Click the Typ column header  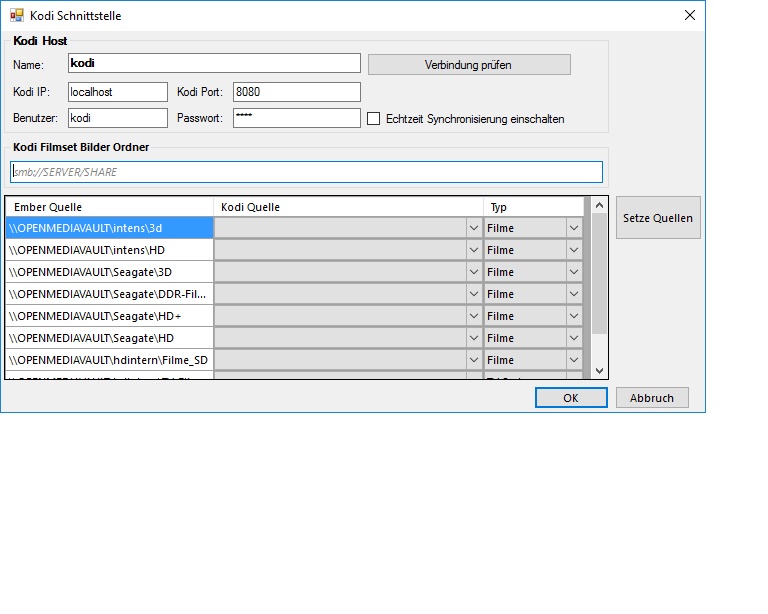coord(533,207)
